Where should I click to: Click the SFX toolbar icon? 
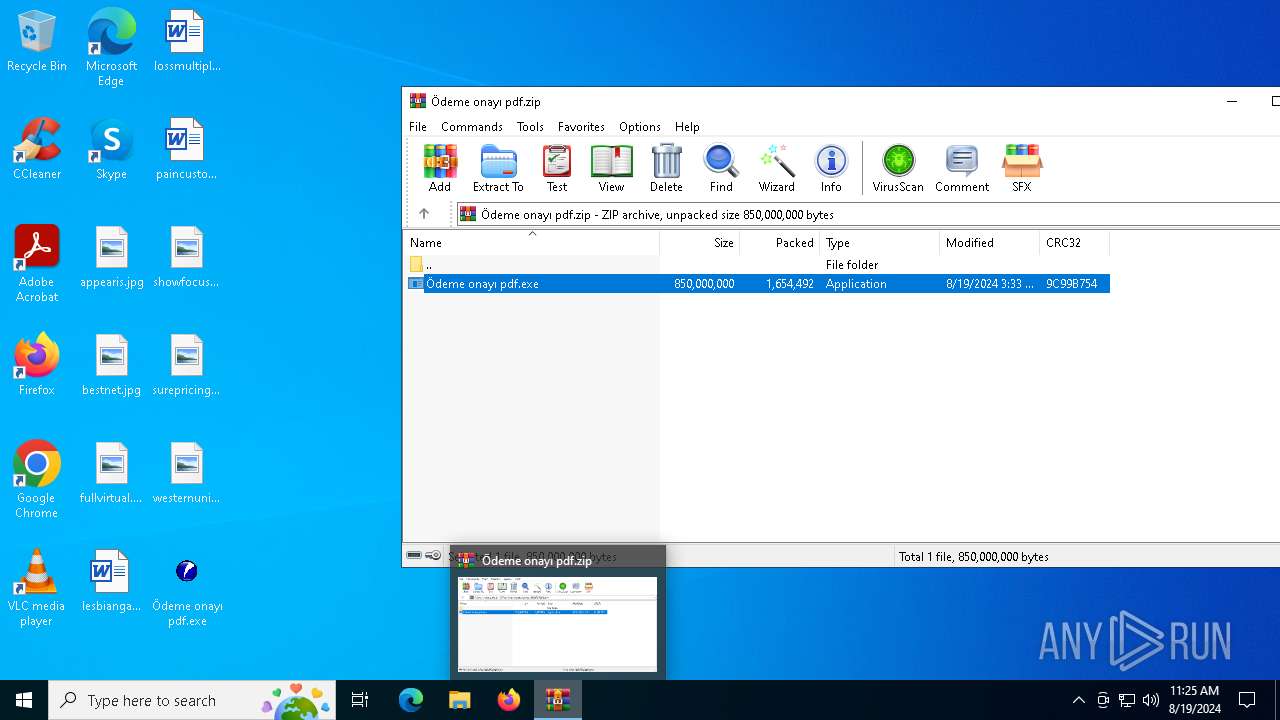(x=1021, y=168)
